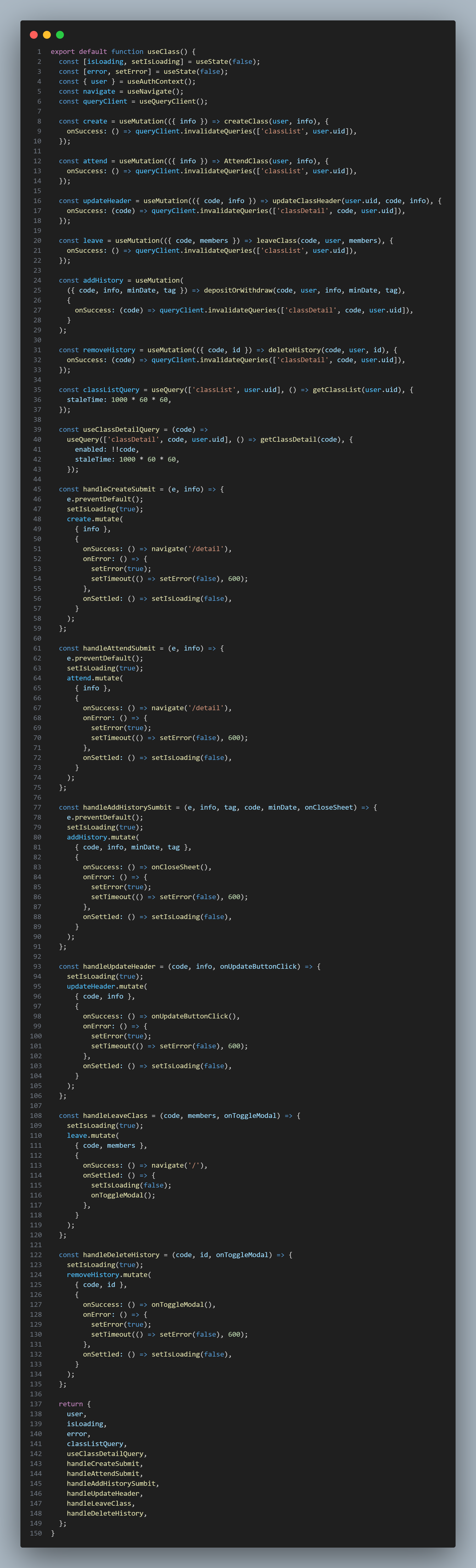Click the 'updateClassHeader' call on line 16
Image resolution: width=476 pixels, height=1568 pixels.
coord(307,201)
